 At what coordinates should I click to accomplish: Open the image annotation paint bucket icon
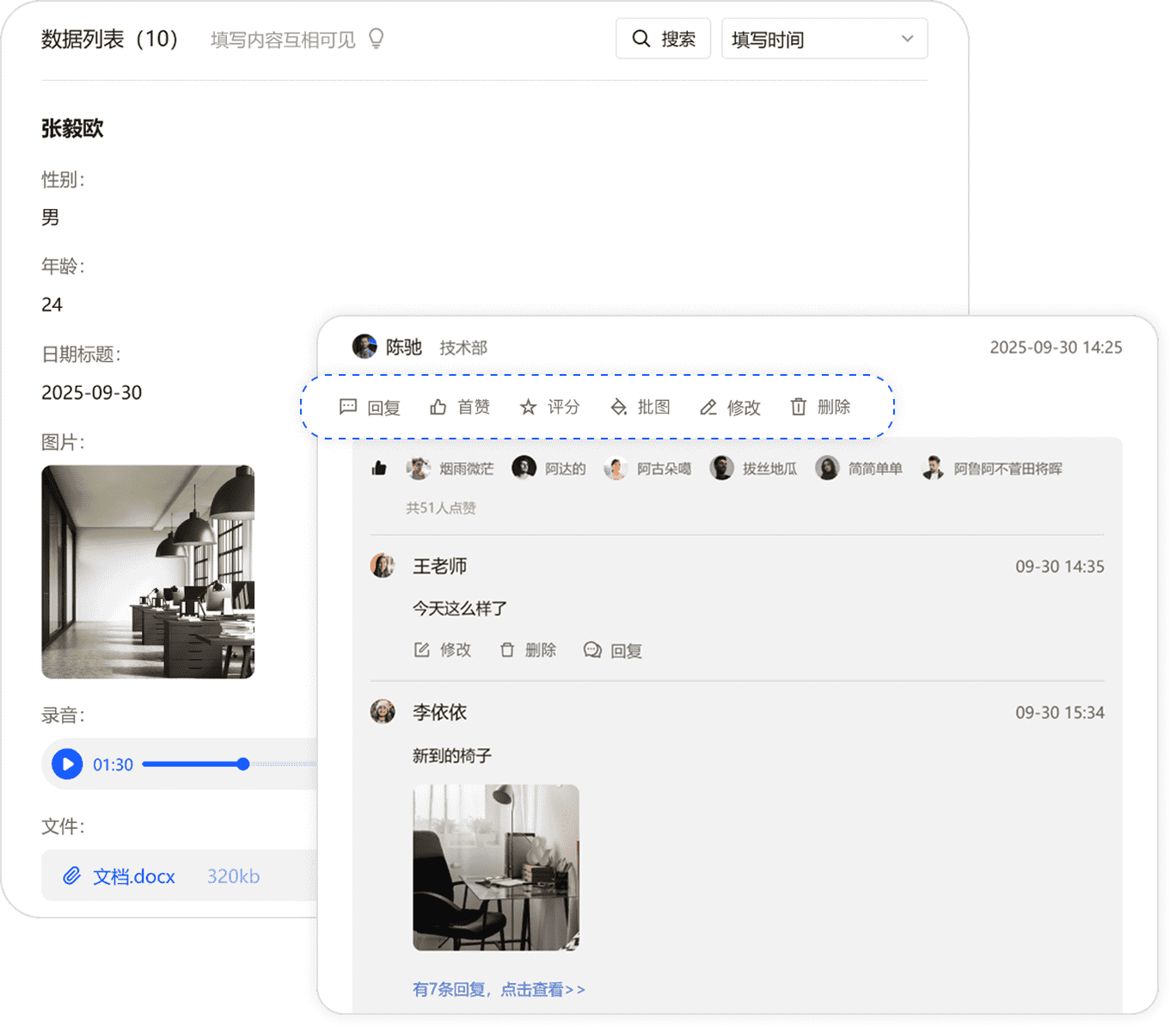click(618, 407)
